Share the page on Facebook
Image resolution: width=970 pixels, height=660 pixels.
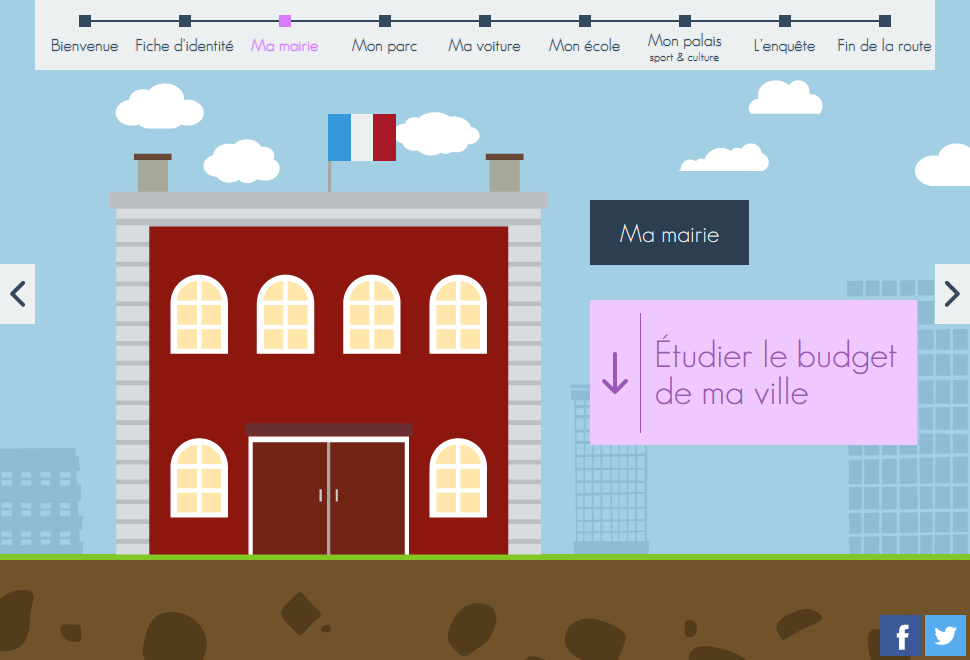[x=900, y=635]
